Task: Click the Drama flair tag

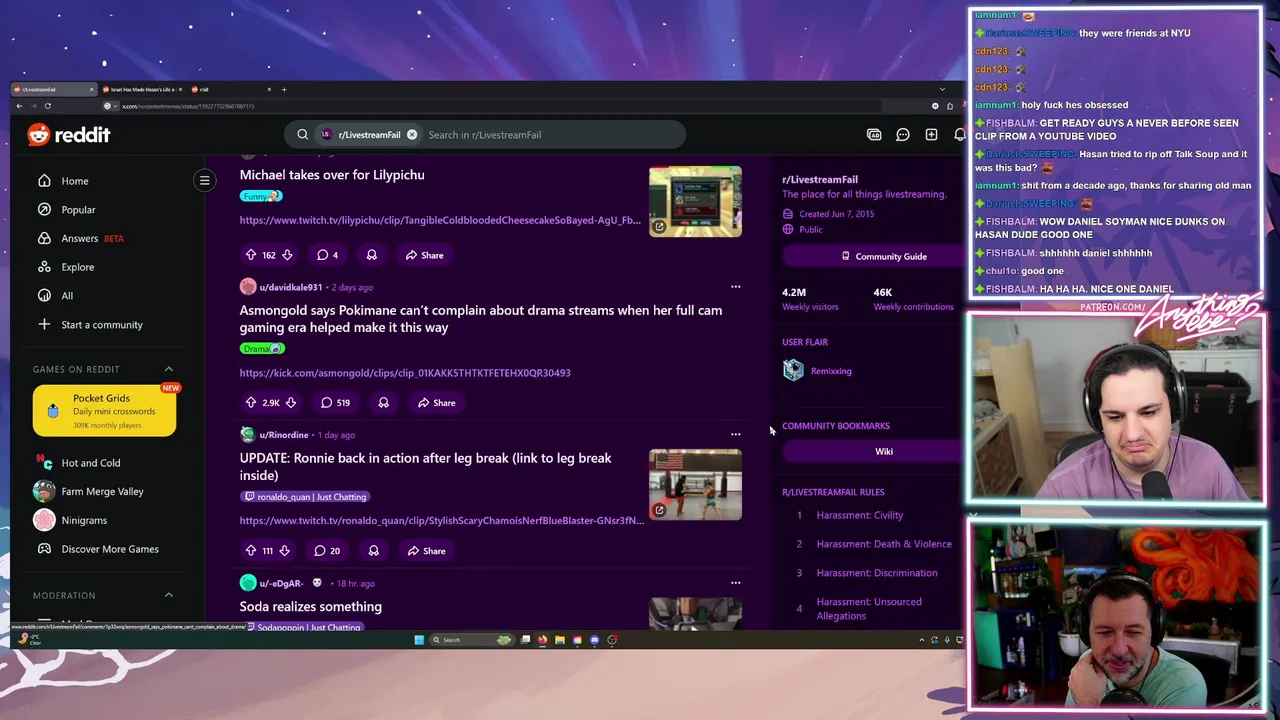Action: coord(262,349)
